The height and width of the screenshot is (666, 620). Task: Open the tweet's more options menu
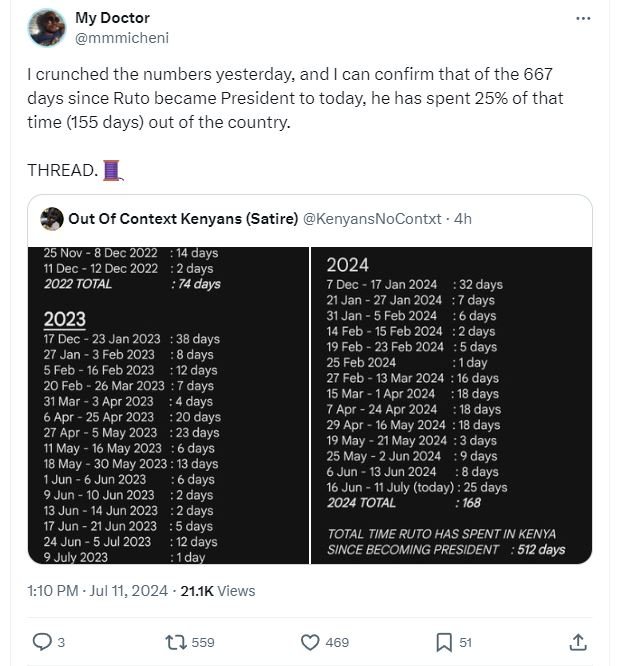click(x=584, y=19)
